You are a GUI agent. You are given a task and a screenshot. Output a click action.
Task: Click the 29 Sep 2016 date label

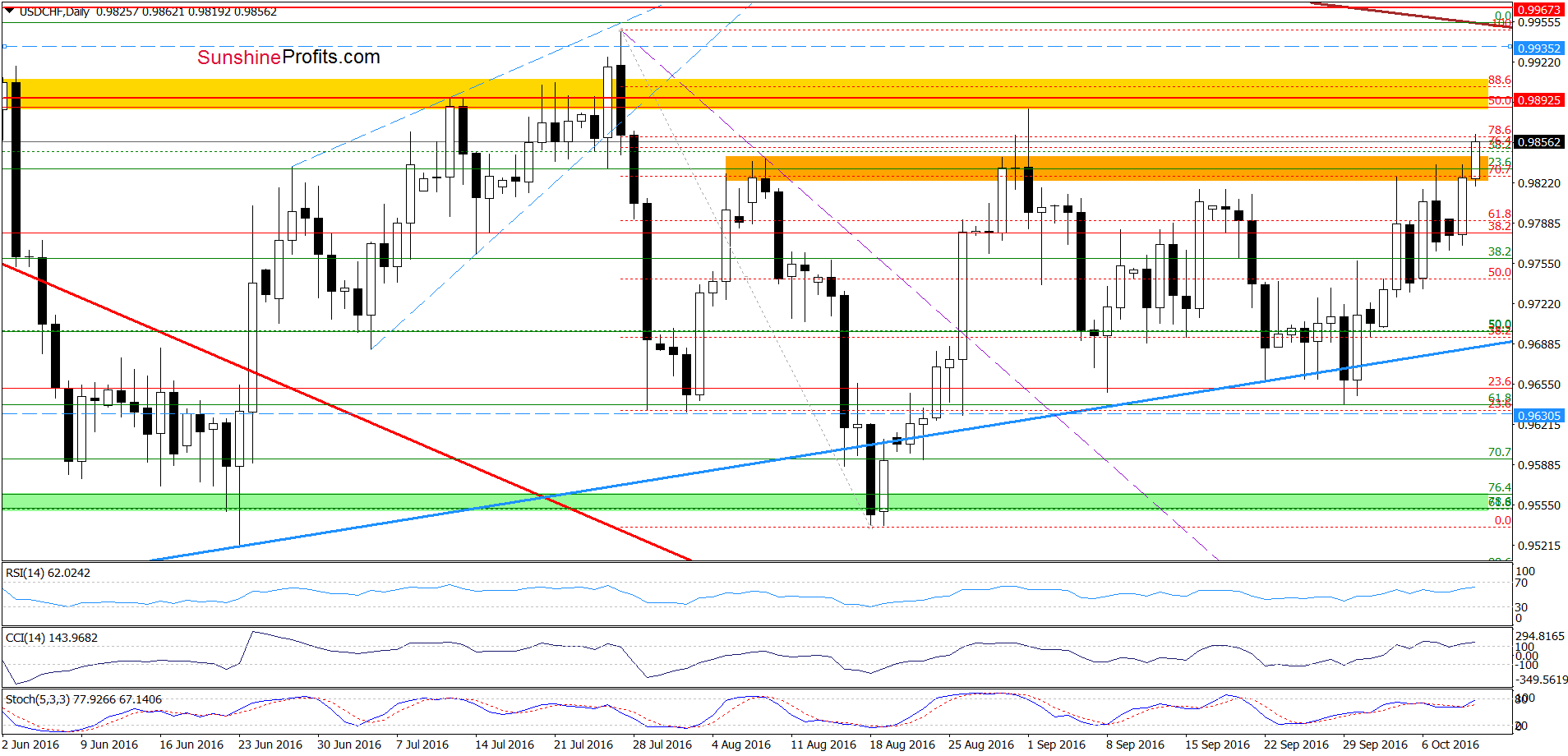click(1376, 744)
